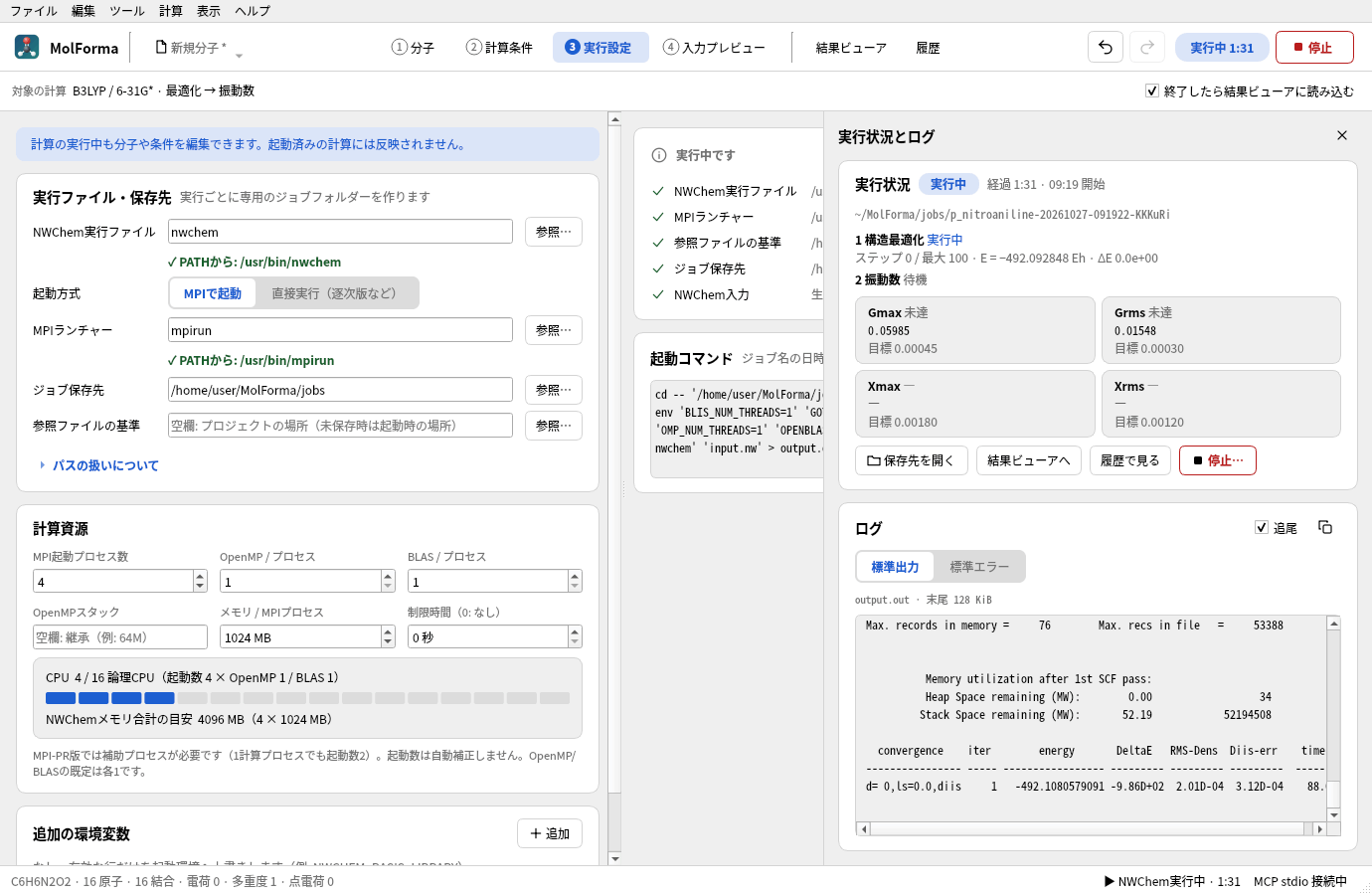Open the 履歴 view
Image resolution: width=1372 pixels, height=895 pixels.
coord(928,48)
